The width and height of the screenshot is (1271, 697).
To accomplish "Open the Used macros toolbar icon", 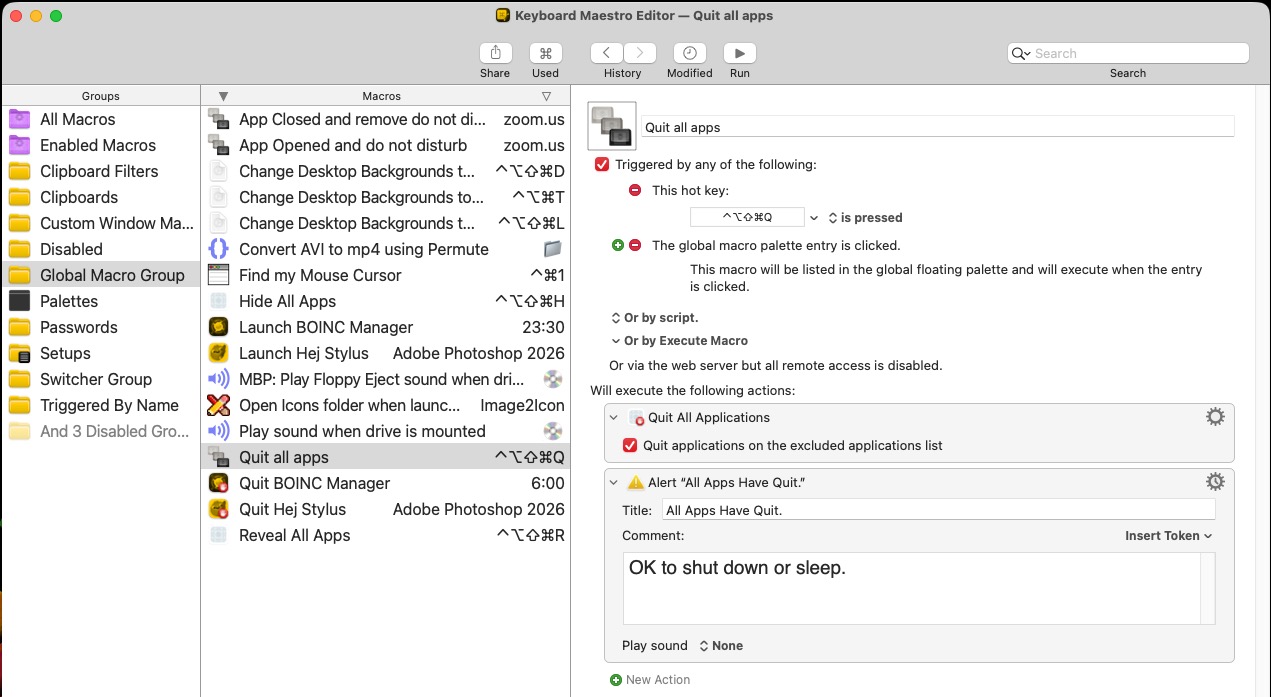I will 545,53.
